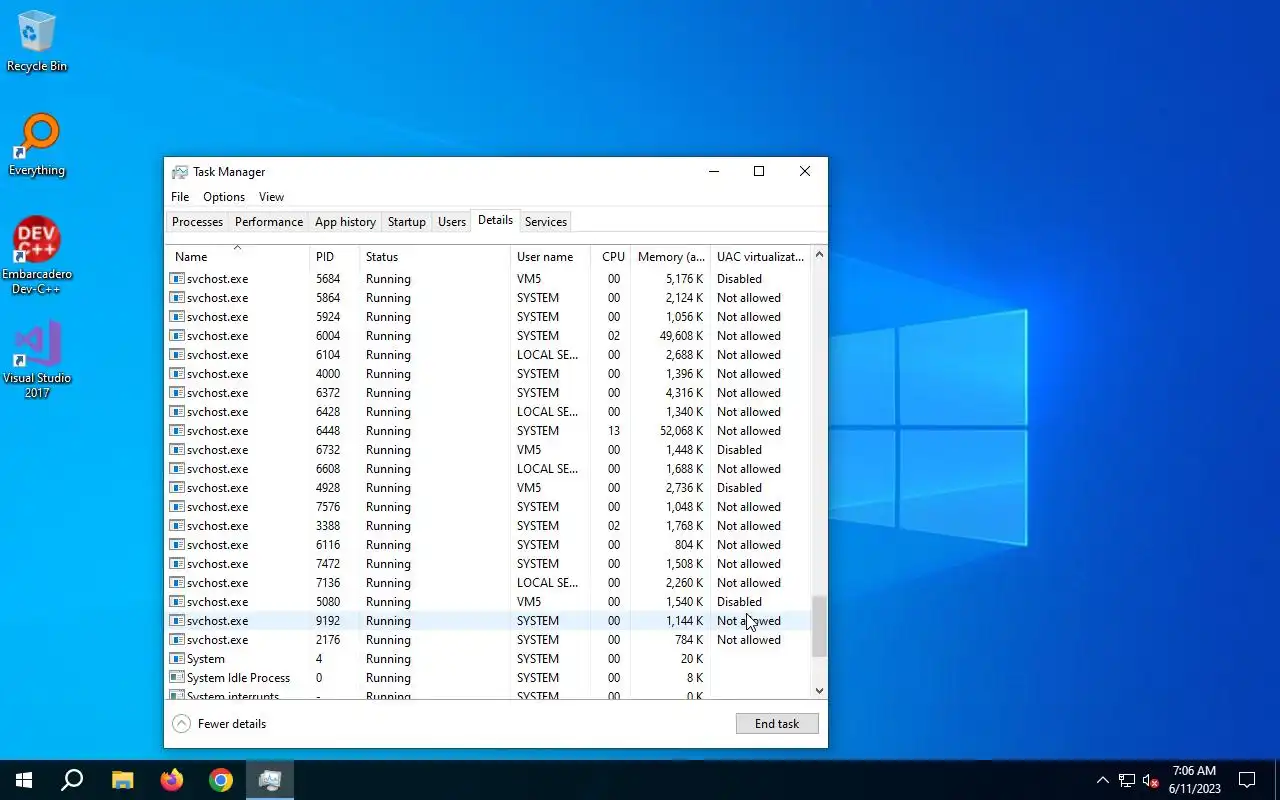The image size is (1280, 800).
Task: Open the Options menu
Action: [224, 197]
